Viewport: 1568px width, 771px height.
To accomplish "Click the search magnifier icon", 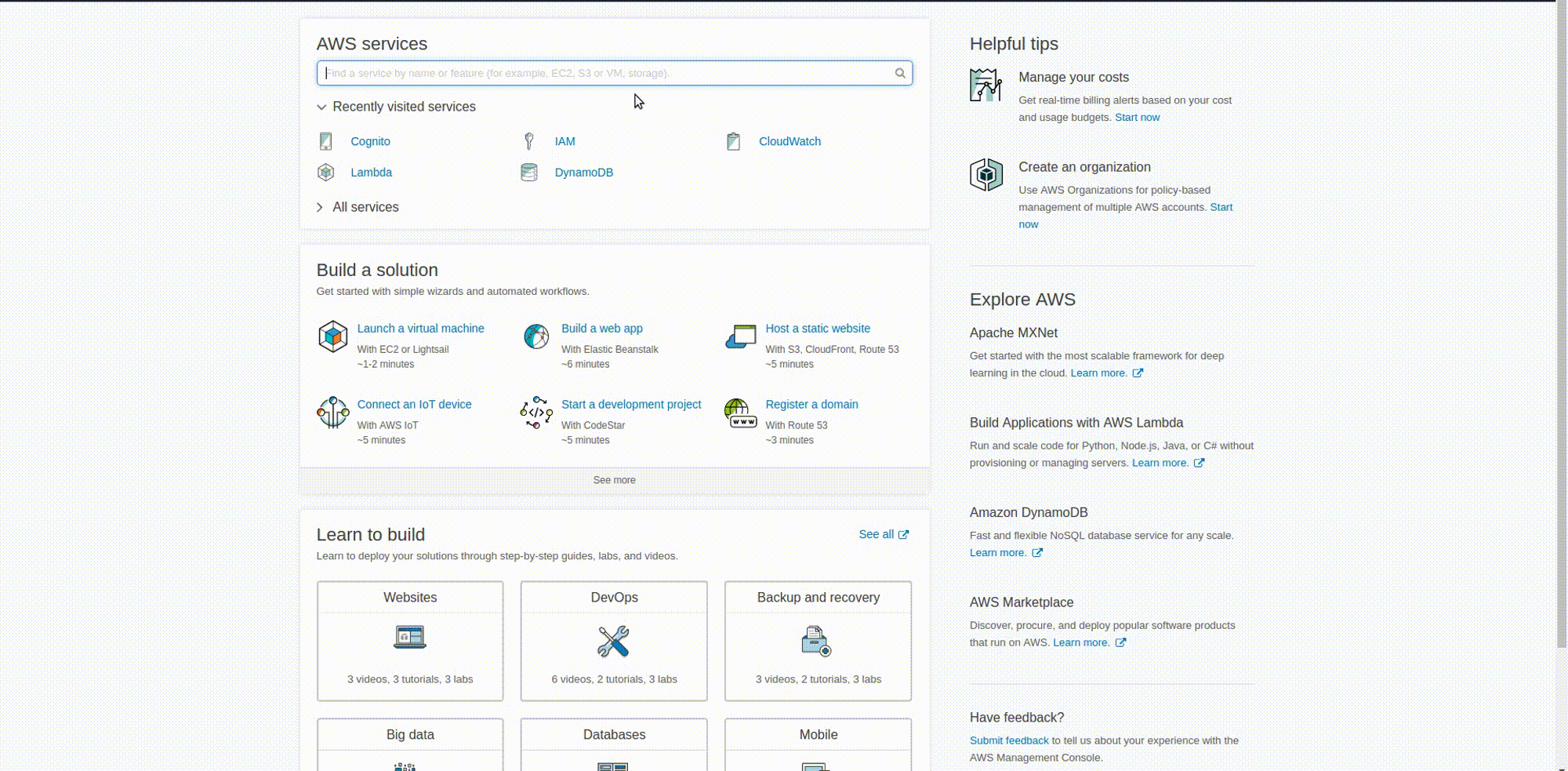I will (900, 73).
